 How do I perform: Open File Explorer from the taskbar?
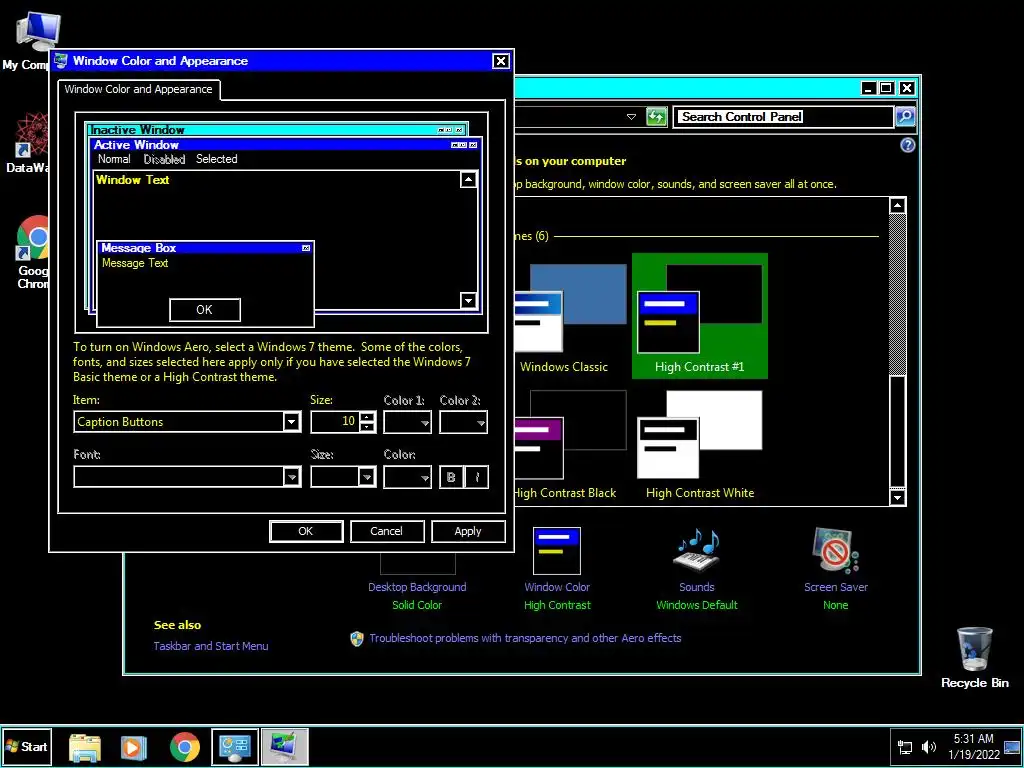85,747
